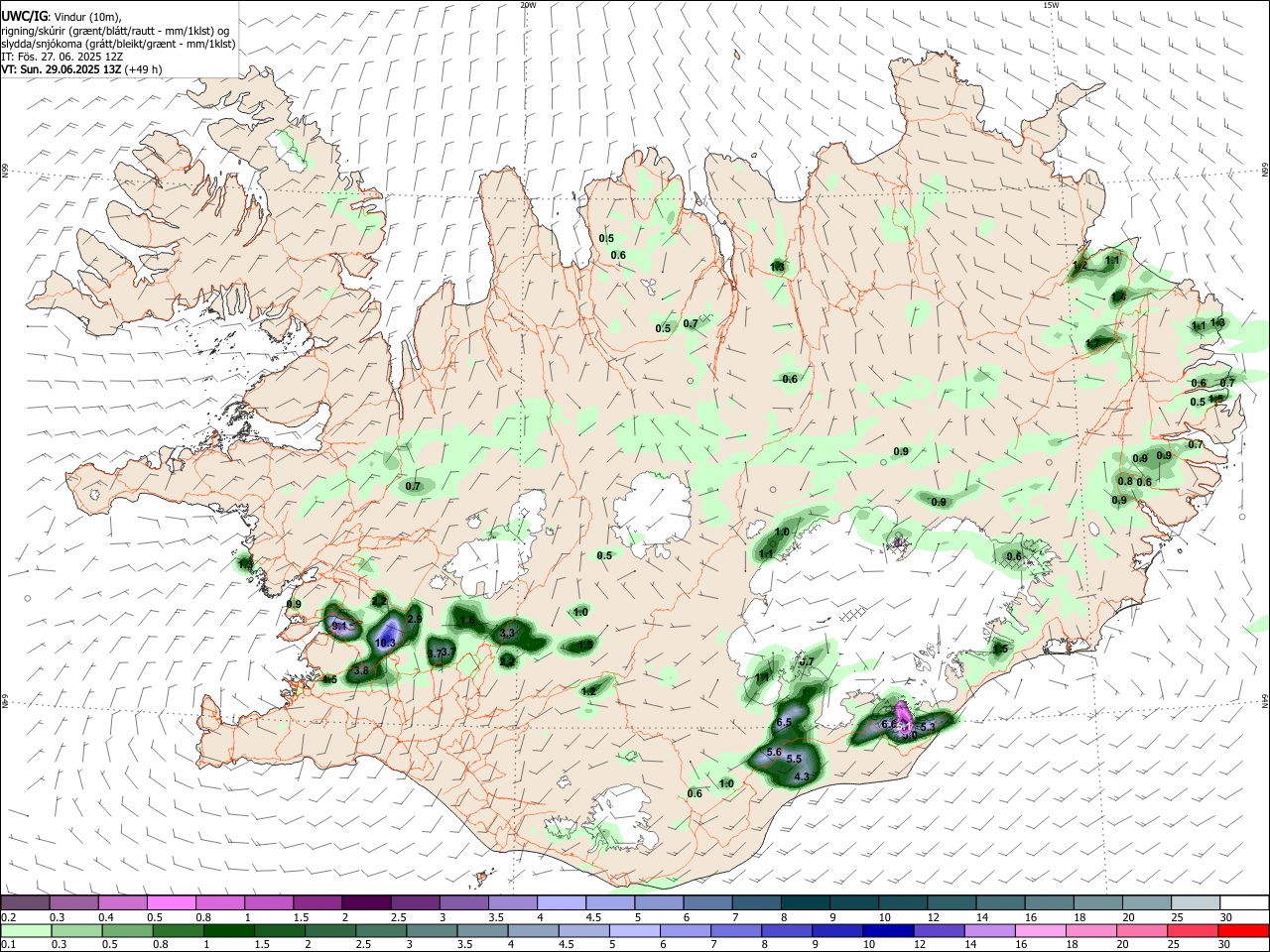1270x952 pixels.
Task: Select the 5.5 precipitation value on the map
Action: 794,759
